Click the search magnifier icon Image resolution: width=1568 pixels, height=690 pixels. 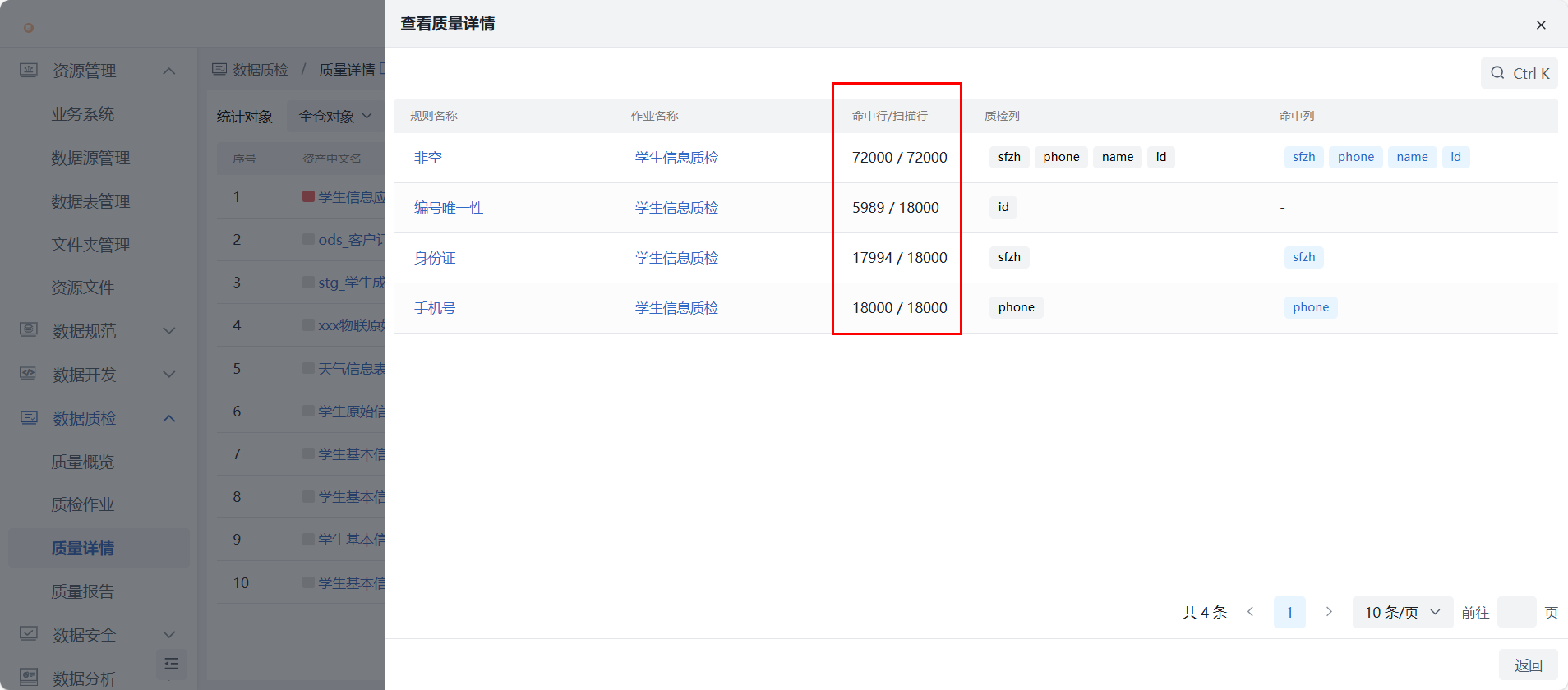coord(1497,73)
